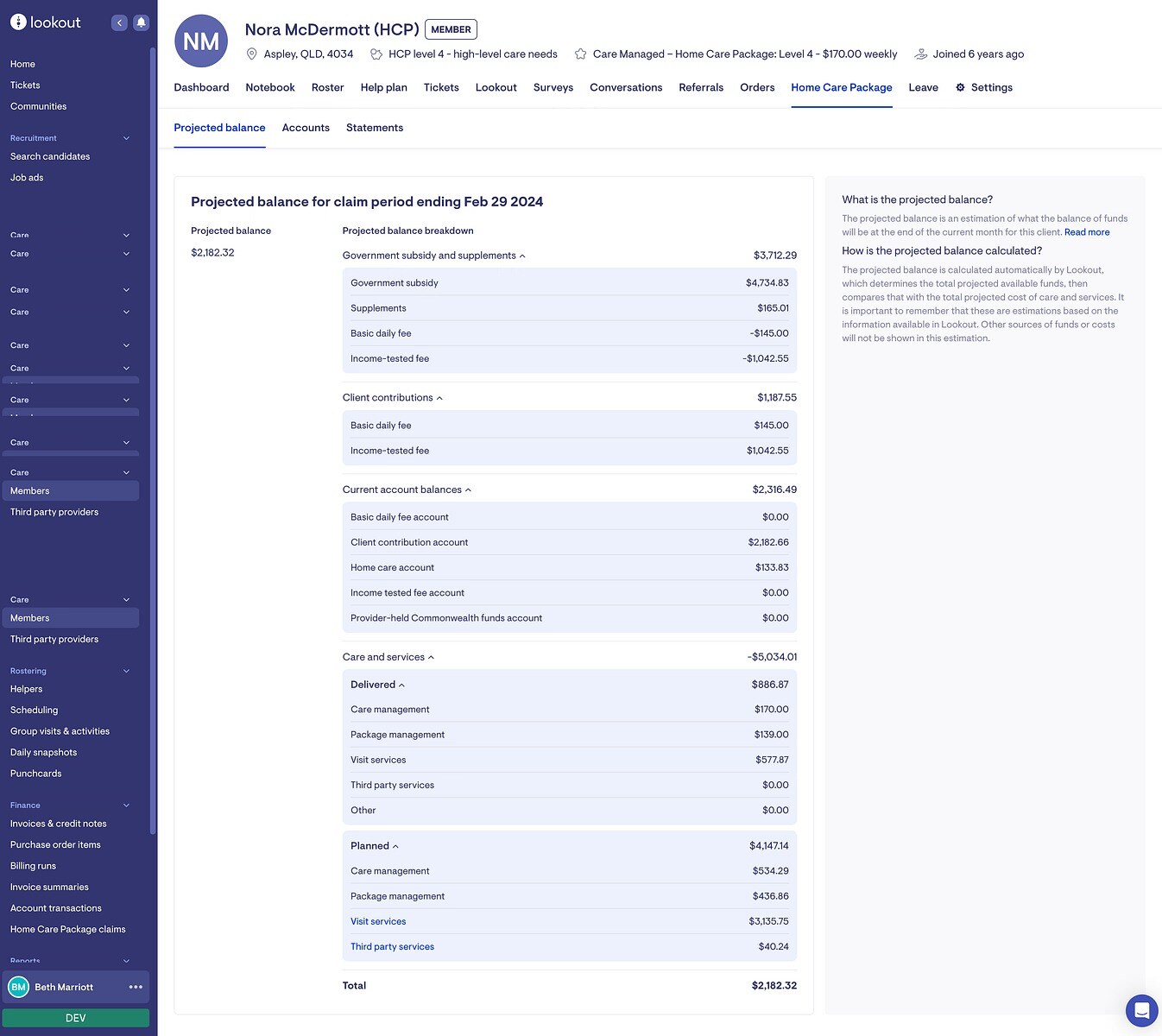Image resolution: width=1162 pixels, height=1036 pixels.
Task: Open notifications bell icon
Action: click(x=141, y=23)
